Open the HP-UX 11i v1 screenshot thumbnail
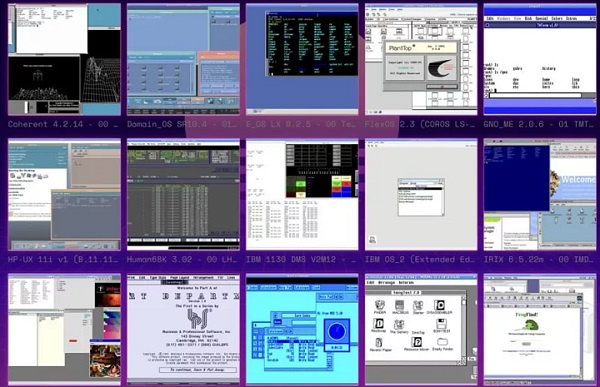This screenshot has width=600, height=387. (x=64, y=194)
